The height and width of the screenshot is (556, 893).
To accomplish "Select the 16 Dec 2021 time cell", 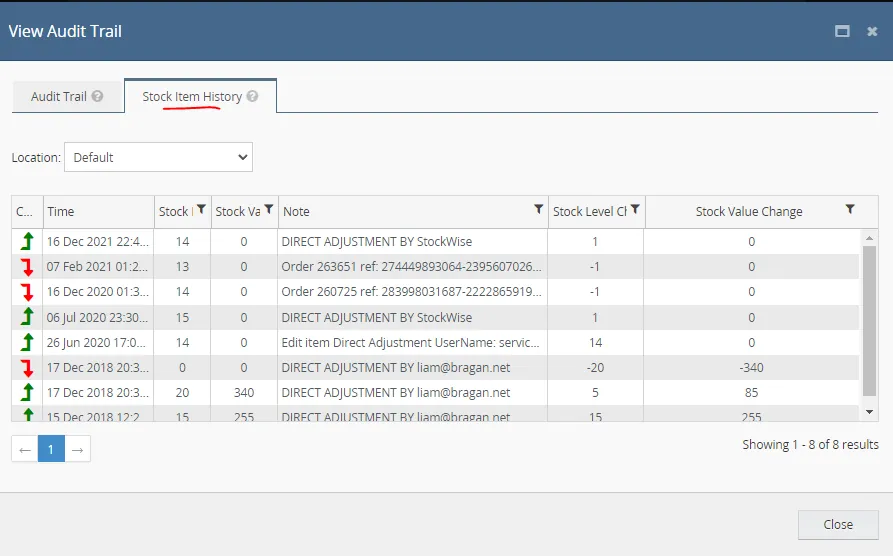I will click(x=98, y=242).
